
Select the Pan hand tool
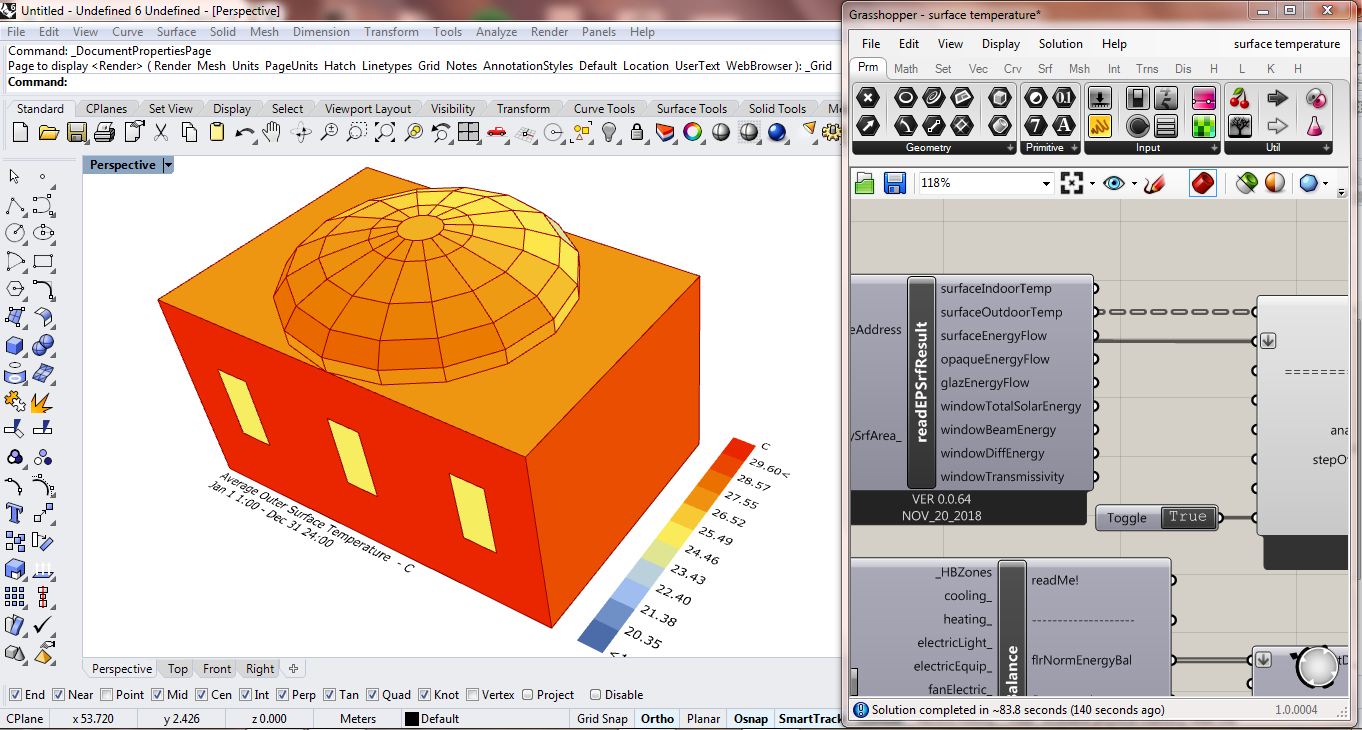coord(272,133)
